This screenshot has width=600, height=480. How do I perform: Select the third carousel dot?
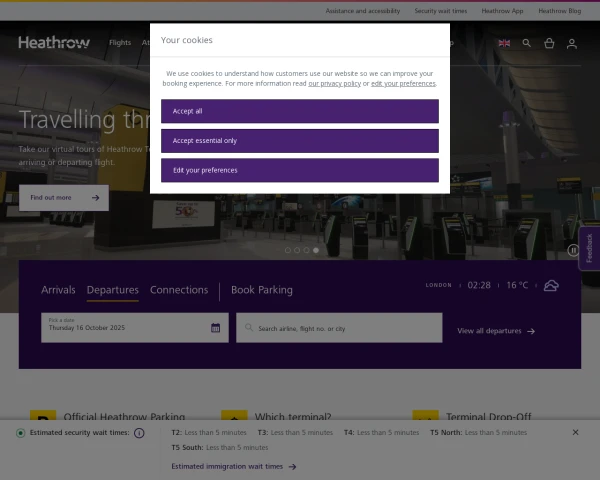pos(307,250)
